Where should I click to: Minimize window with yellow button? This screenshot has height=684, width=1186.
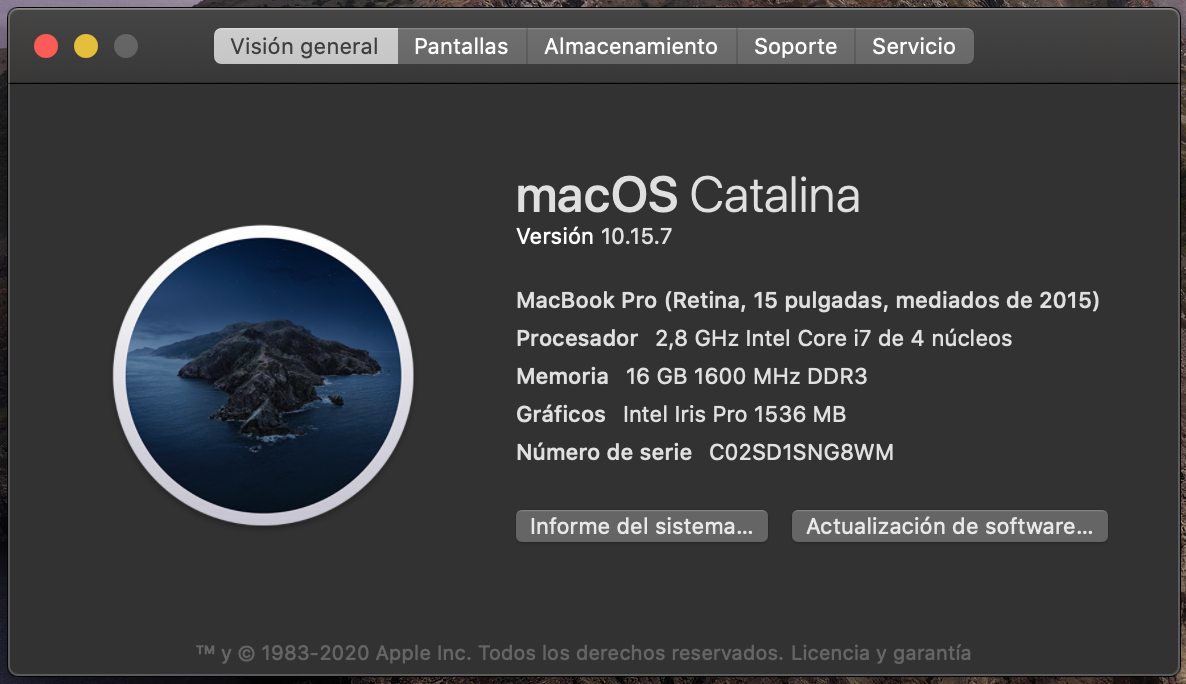tap(86, 46)
